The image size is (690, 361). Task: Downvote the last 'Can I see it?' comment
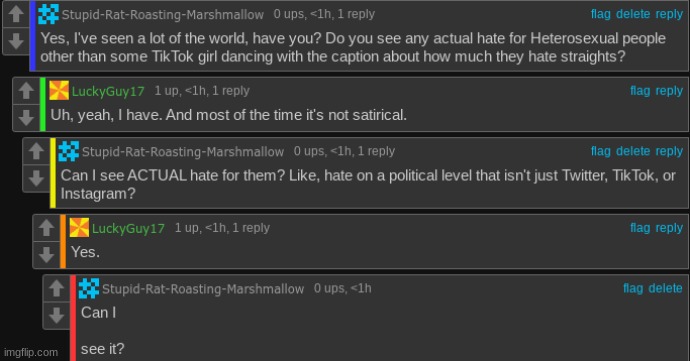(x=57, y=315)
